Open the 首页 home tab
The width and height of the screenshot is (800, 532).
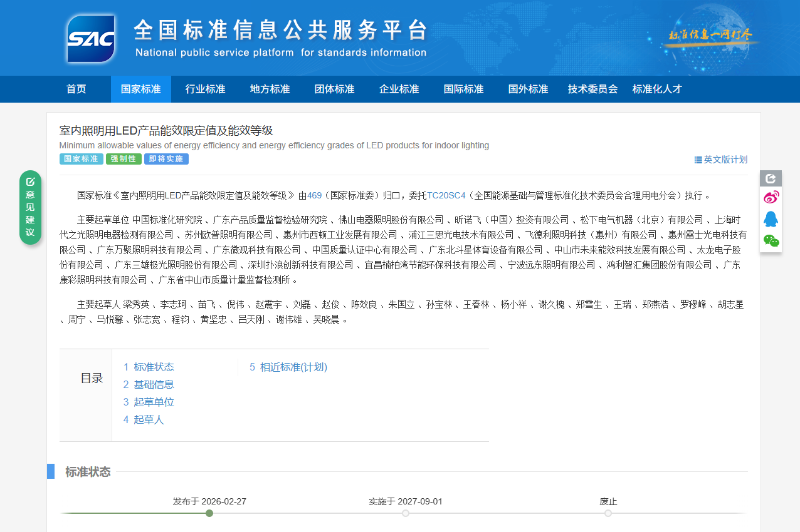click(x=77, y=89)
